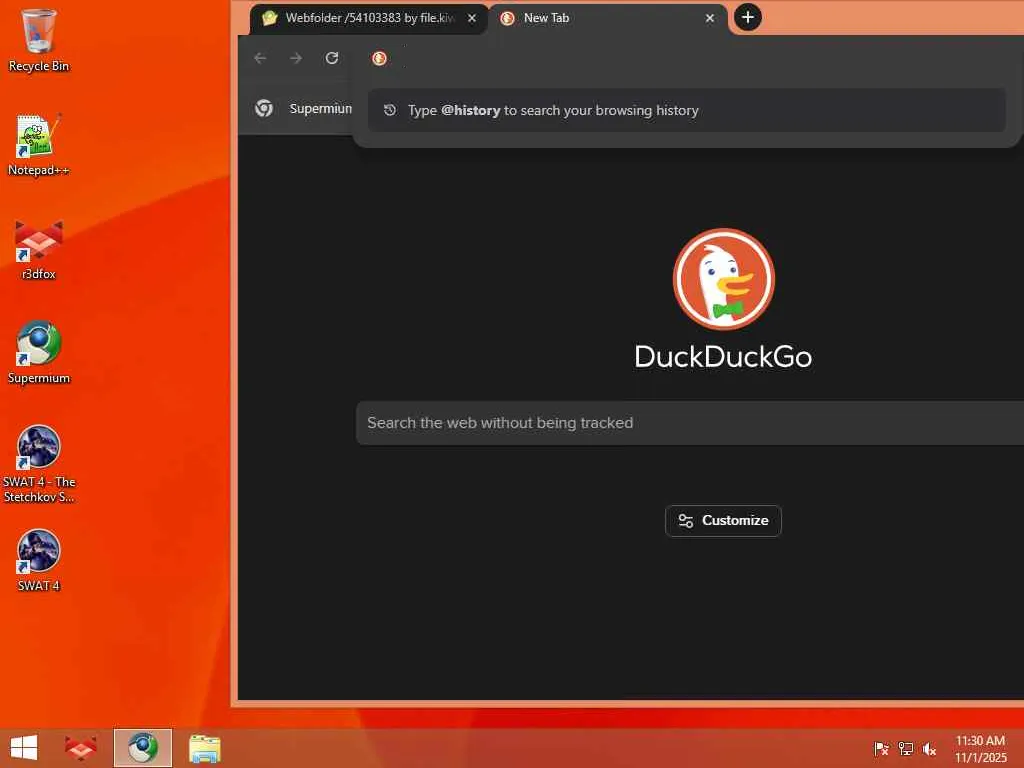Open the clock showing 11:30 AM

coord(980,748)
